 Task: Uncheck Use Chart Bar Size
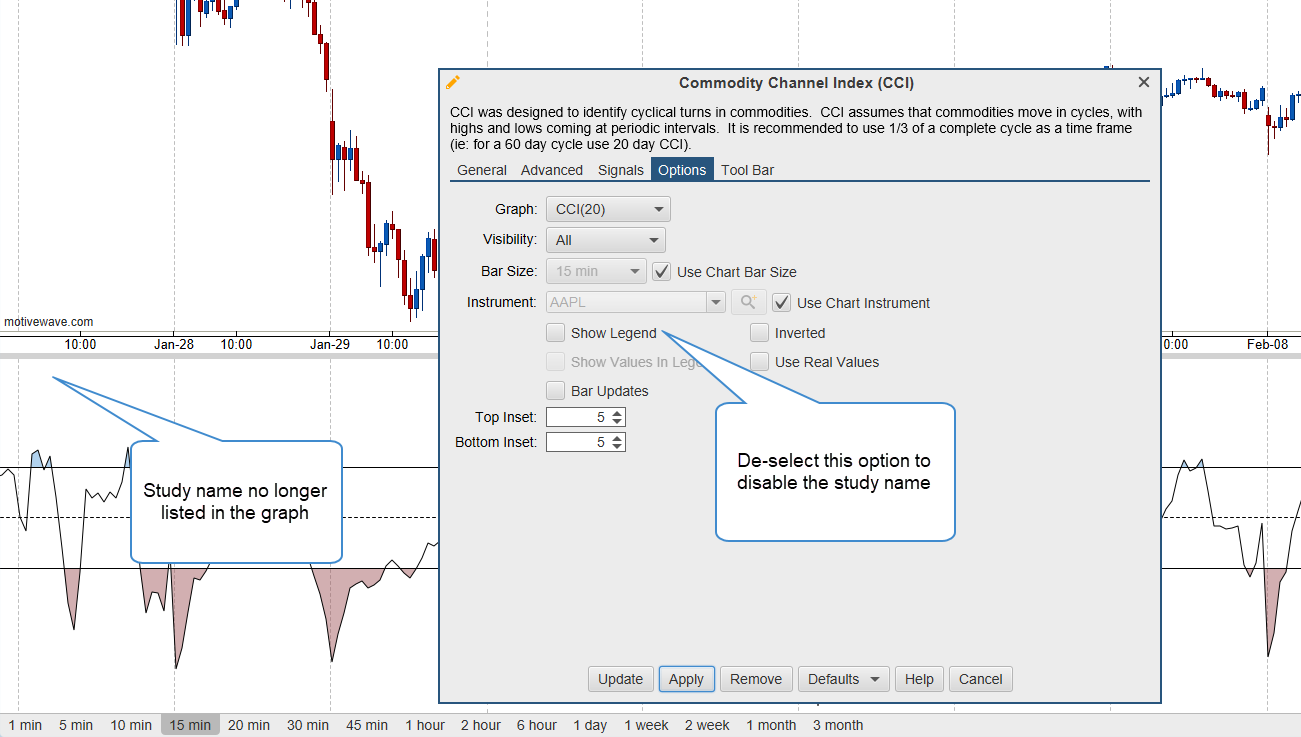[661, 271]
